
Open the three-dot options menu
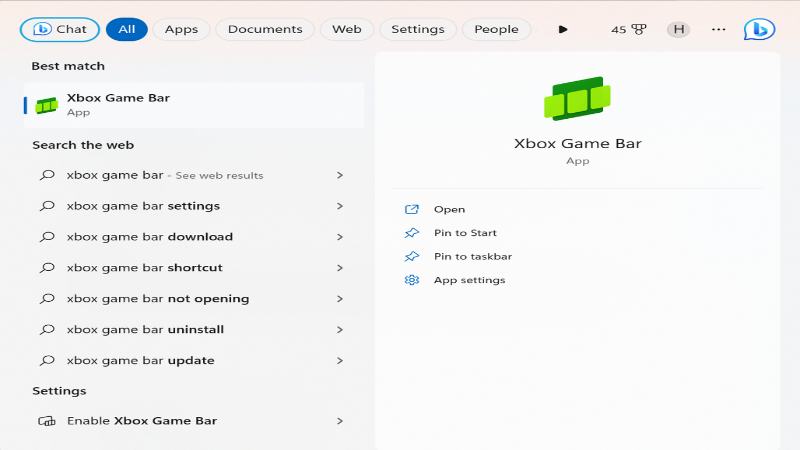point(718,30)
